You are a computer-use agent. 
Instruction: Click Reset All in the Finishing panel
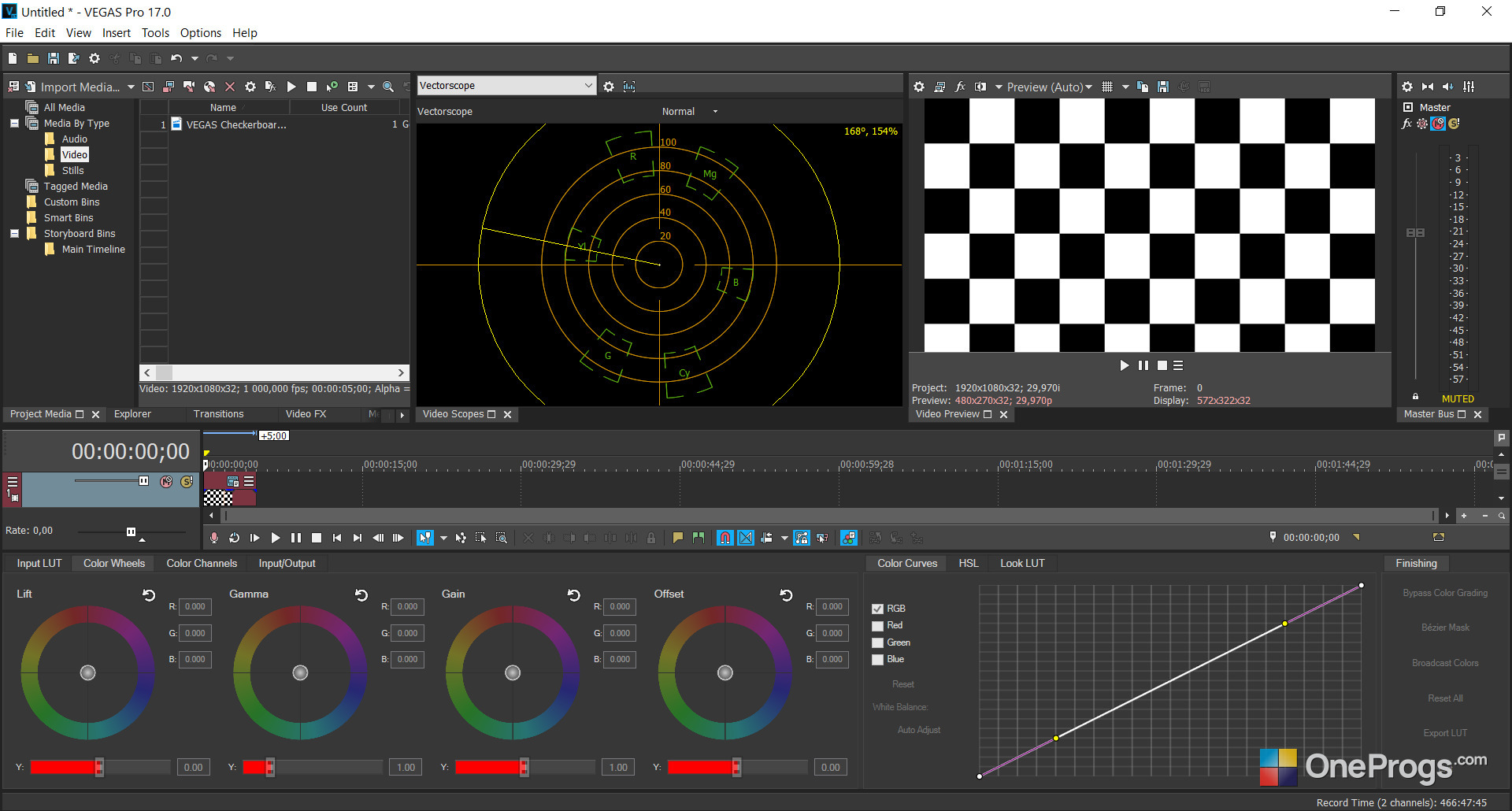pyautogui.click(x=1445, y=698)
